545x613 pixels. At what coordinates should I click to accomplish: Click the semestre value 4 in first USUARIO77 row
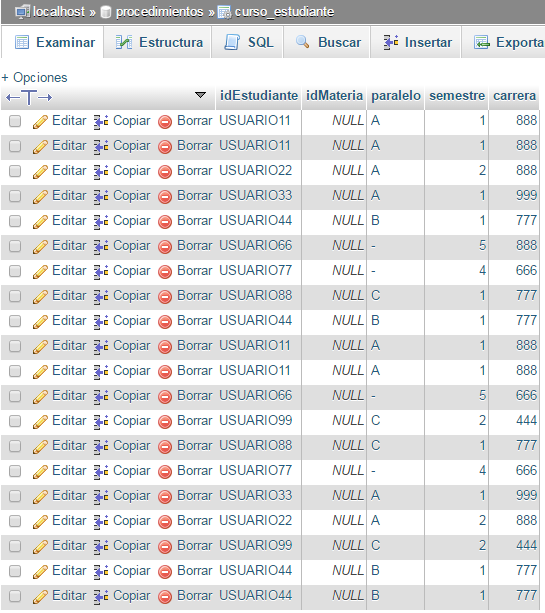coord(482,271)
